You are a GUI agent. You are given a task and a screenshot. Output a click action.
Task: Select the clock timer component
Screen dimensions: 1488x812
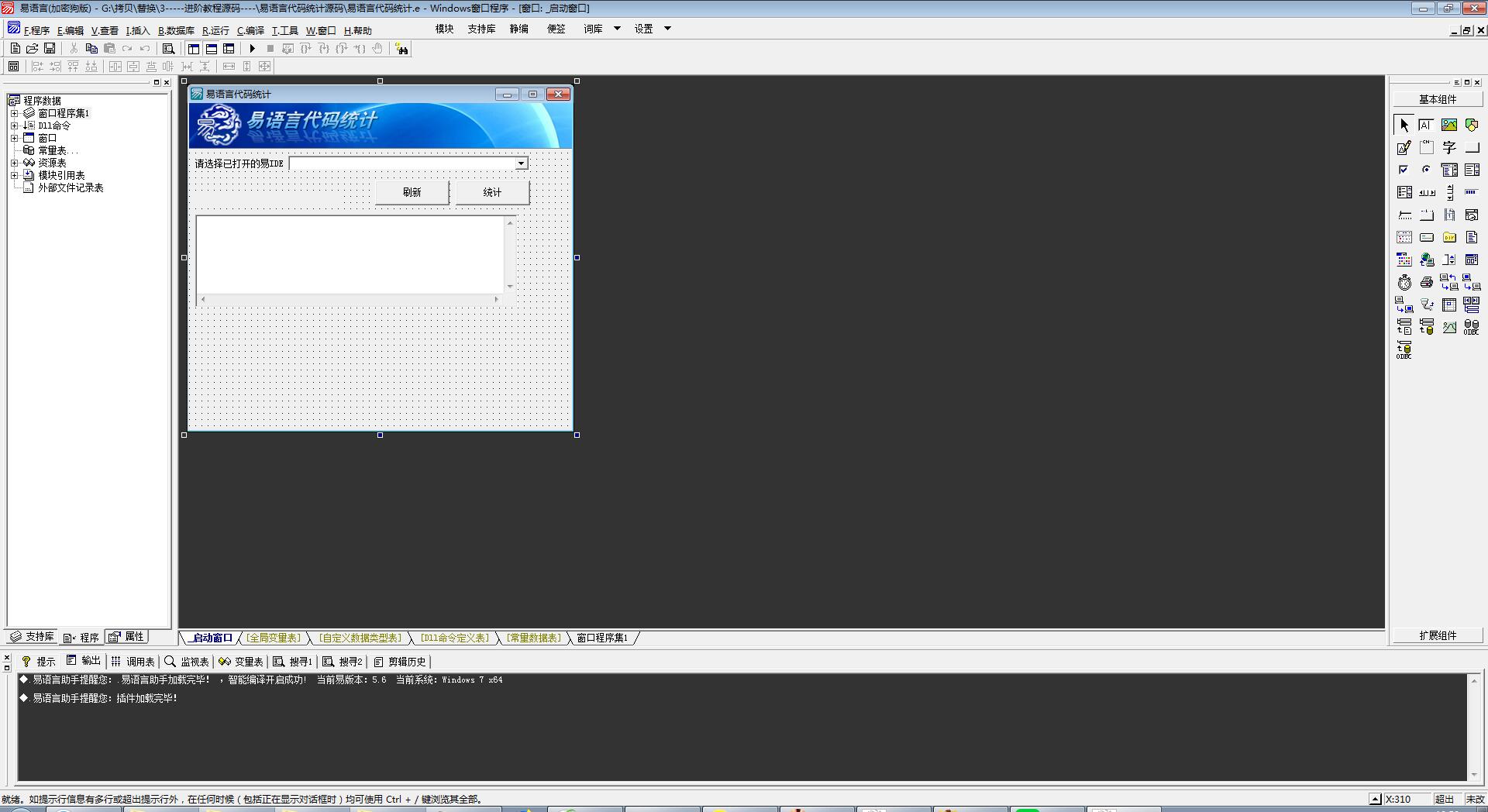tap(1404, 282)
